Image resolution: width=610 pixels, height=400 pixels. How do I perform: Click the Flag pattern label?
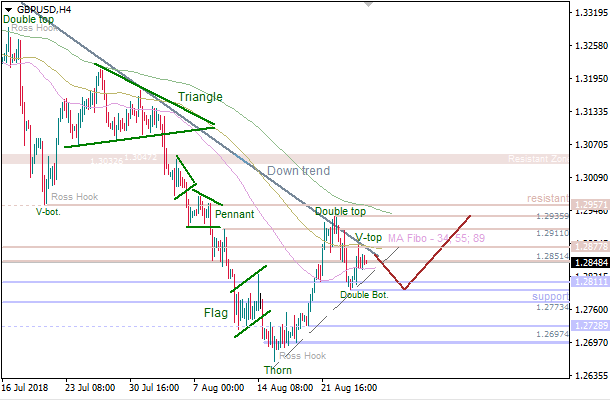(x=216, y=313)
